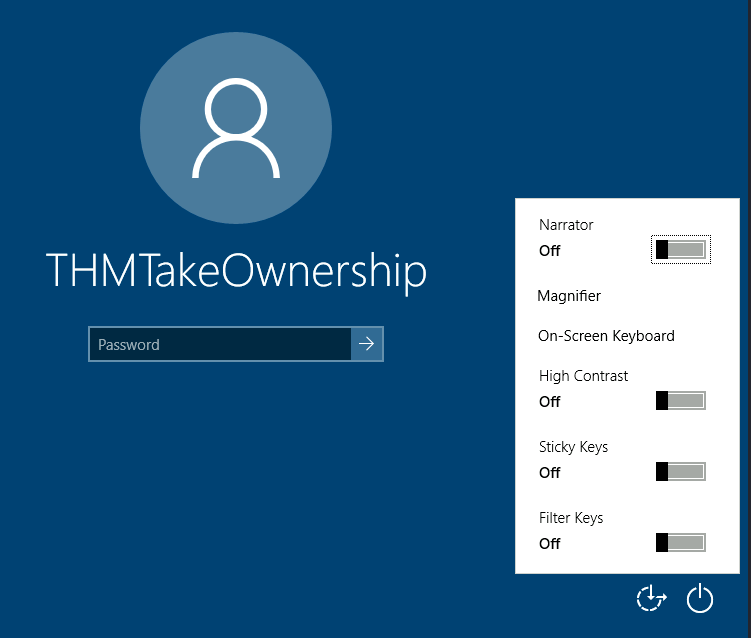Focus the Password input field
The image size is (751, 638).
(x=220, y=344)
